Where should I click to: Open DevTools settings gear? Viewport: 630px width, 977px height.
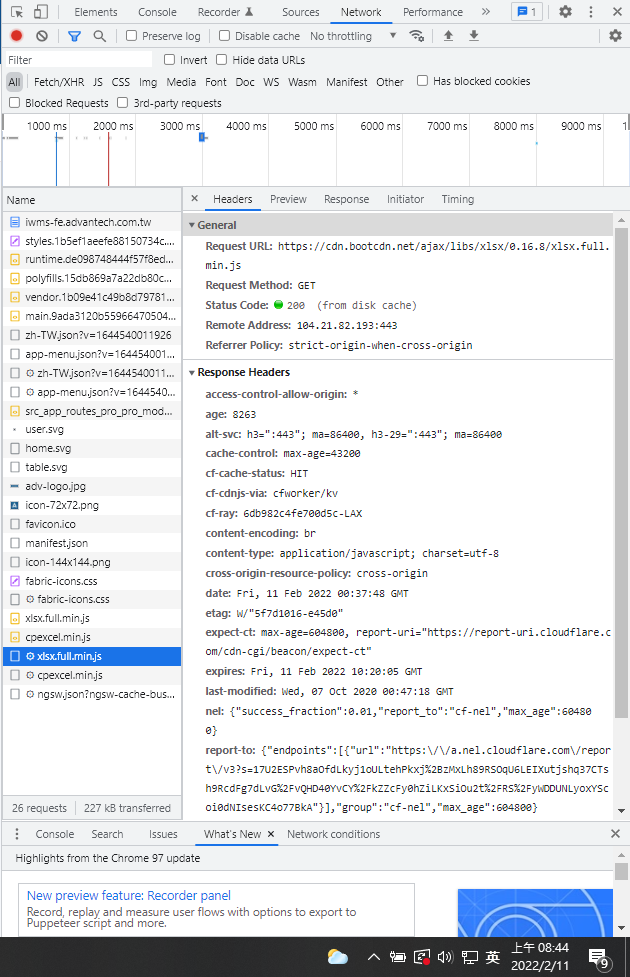click(x=565, y=11)
